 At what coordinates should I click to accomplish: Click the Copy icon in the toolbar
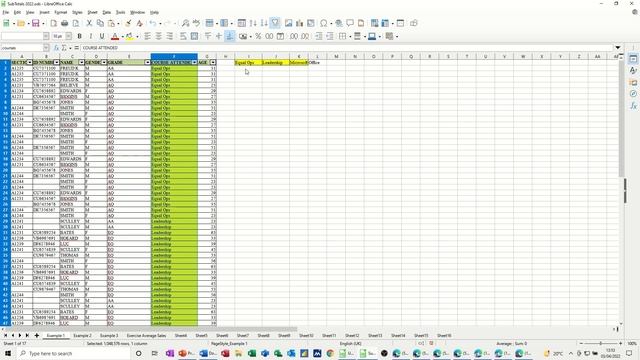click(x=100, y=23)
